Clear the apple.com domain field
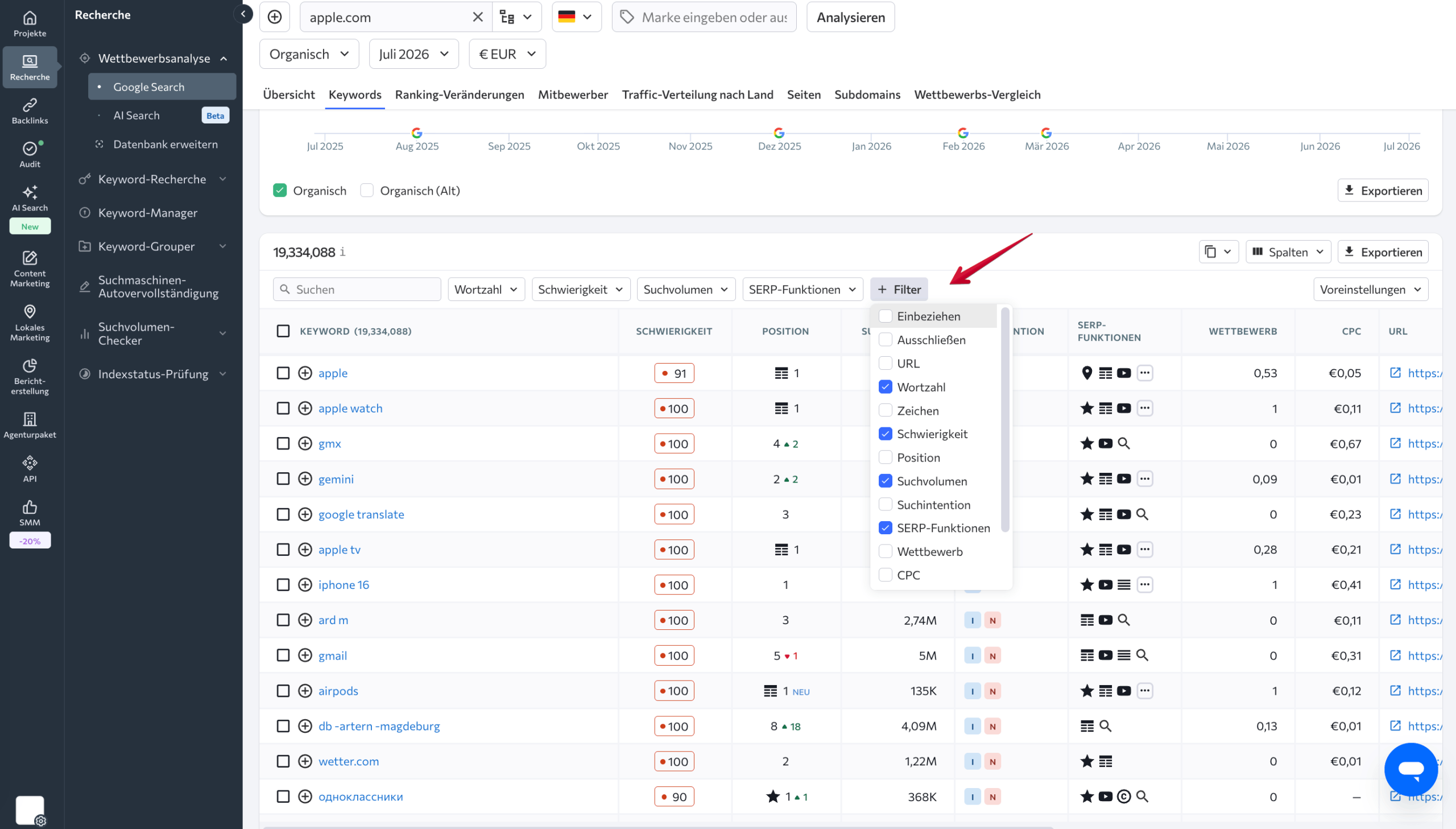The width and height of the screenshot is (1456, 829). click(x=478, y=17)
